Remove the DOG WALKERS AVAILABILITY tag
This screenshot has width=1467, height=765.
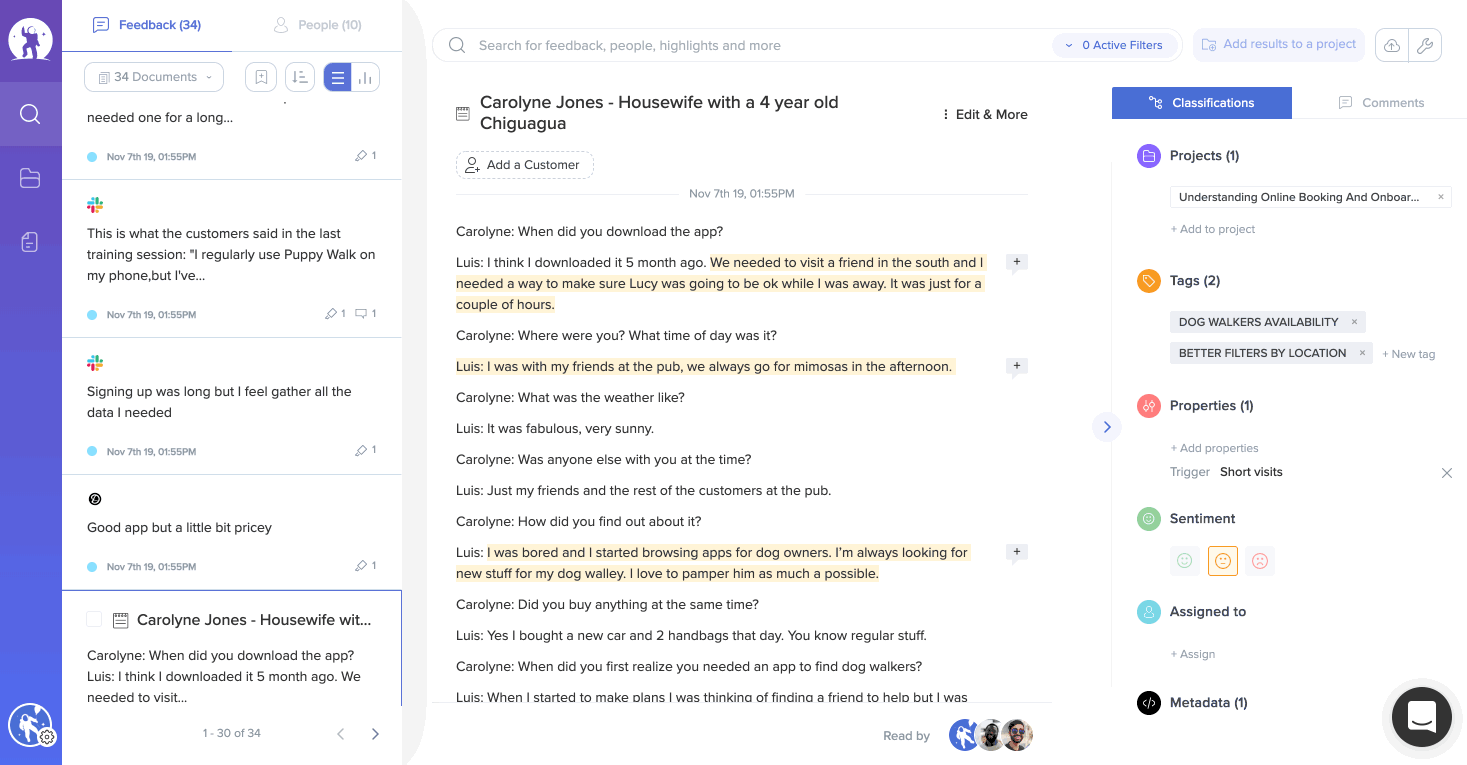point(1354,322)
